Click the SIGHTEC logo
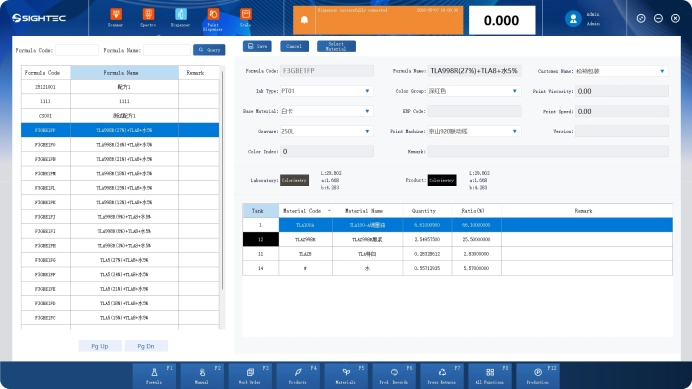This screenshot has width=692, height=389. pyautogui.click(x=39, y=18)
